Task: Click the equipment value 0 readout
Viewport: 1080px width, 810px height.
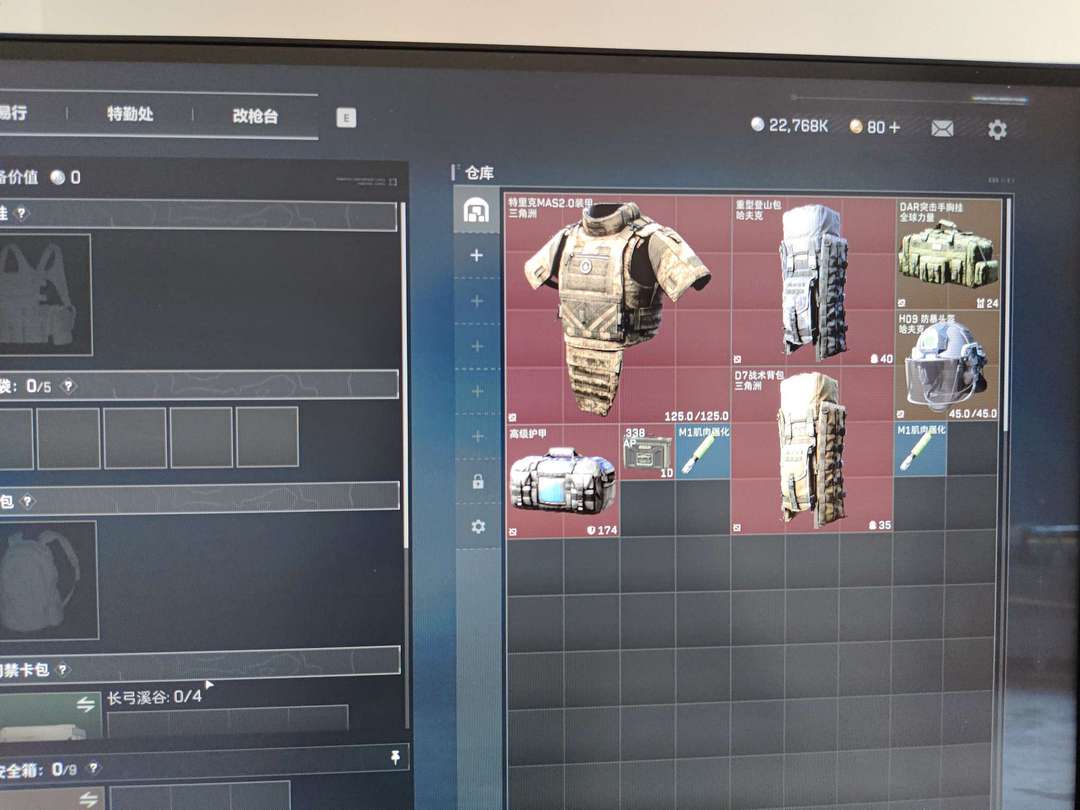Action: pyautogui.click(x=75, y=178)
